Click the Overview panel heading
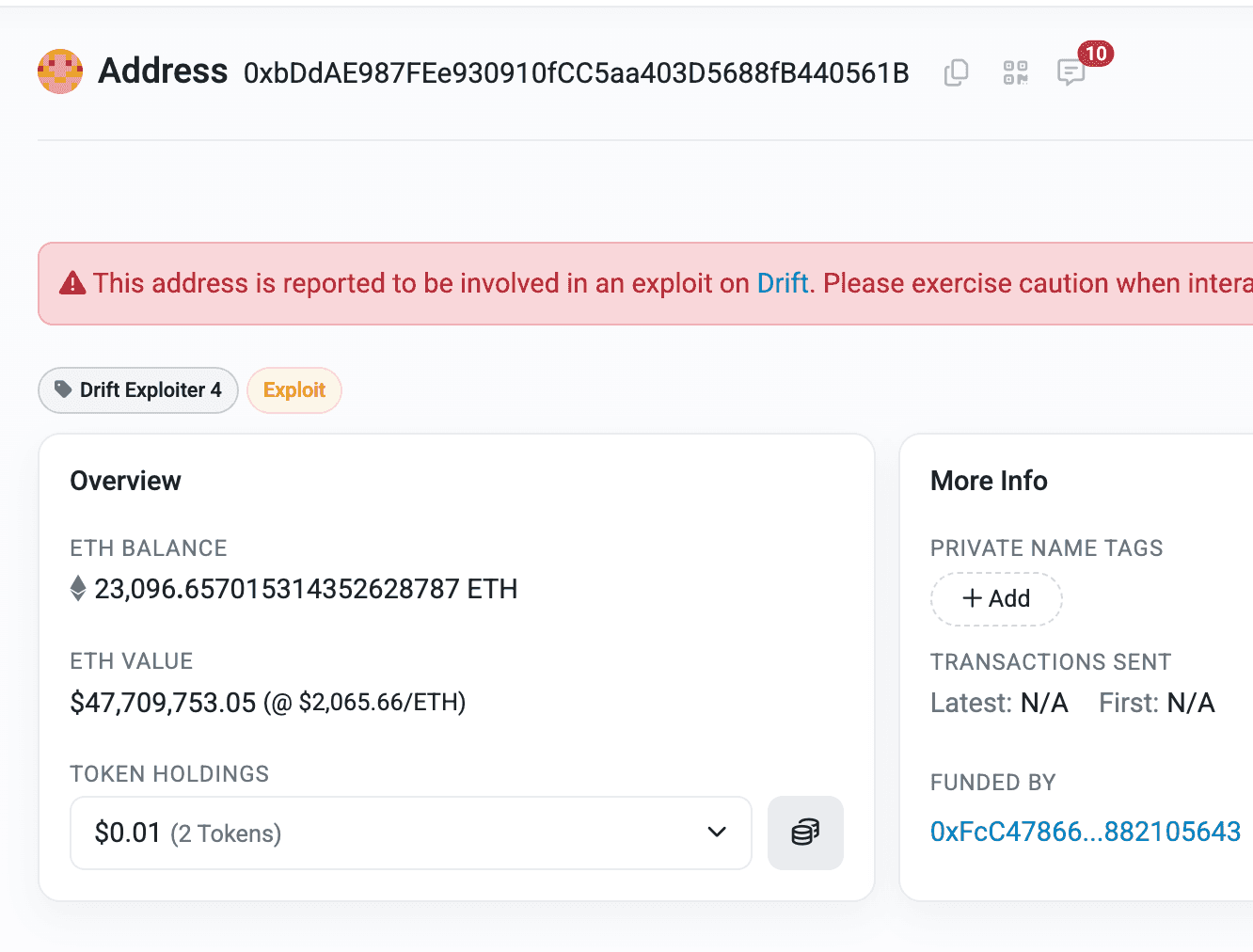This screenshot has width=1253, height=952. (125, 480)
